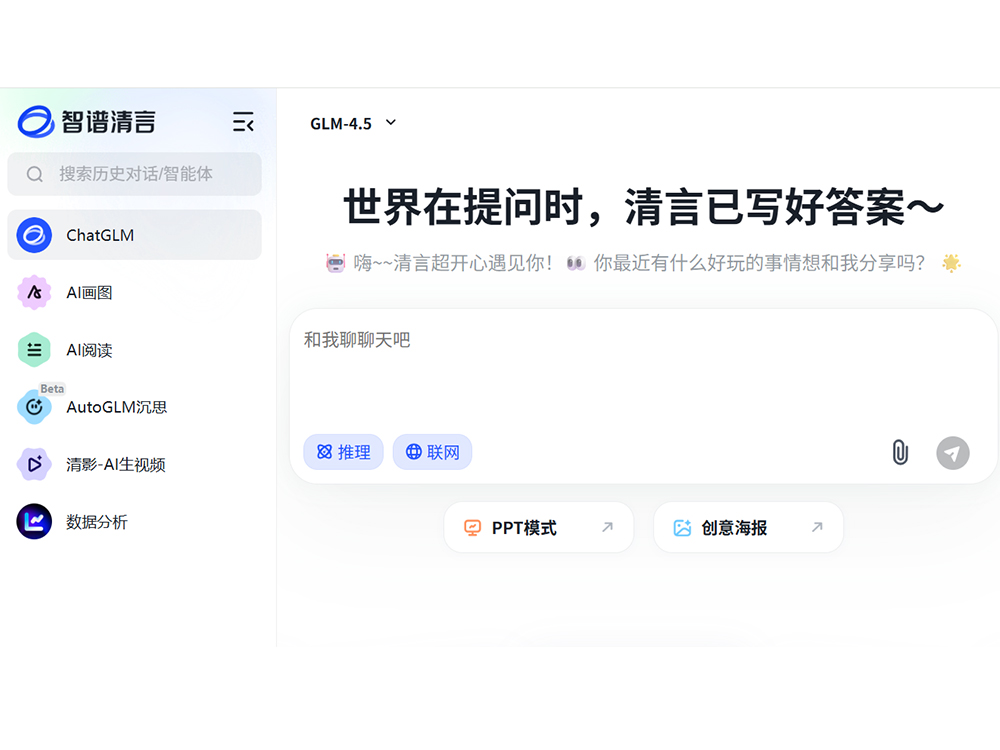The width and height of the screenshot is (1000, 750).
Task: Click the 创意海报 image icon
Action: (x=682, y=528)
